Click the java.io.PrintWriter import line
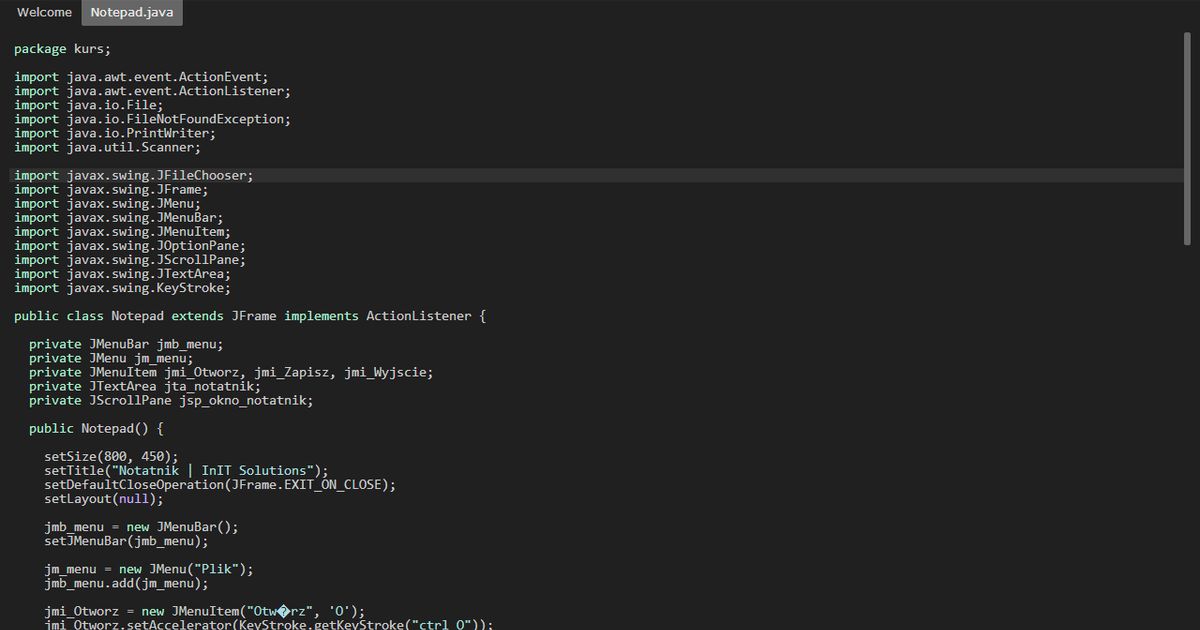The image size is (1200, 630). click(x=115, y=133)
